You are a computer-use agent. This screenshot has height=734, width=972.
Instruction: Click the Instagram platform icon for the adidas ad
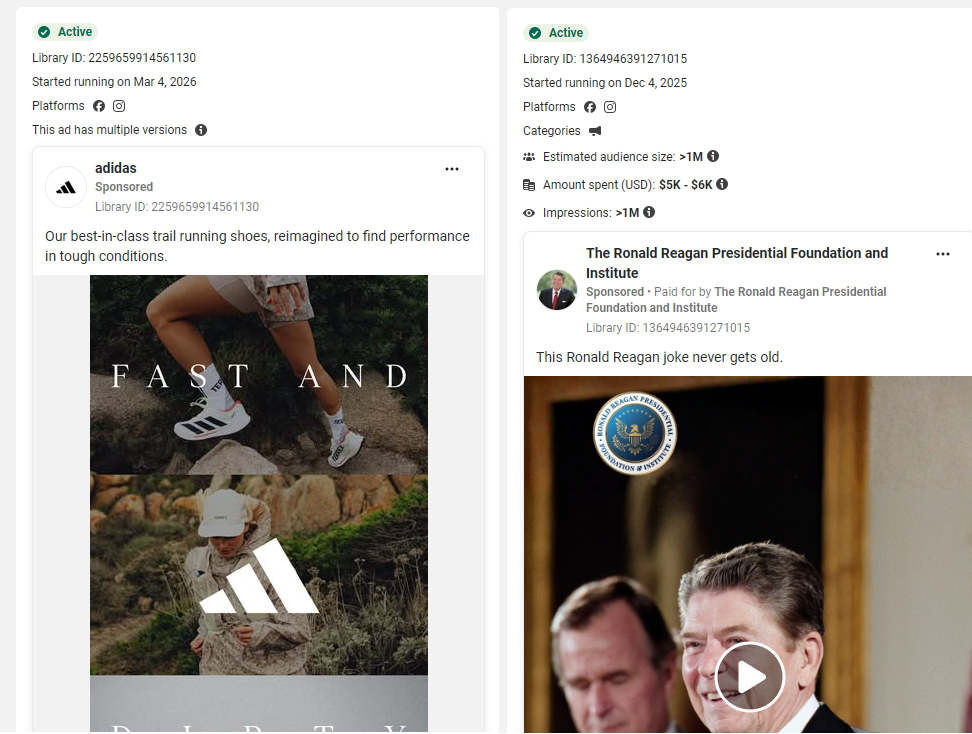tap(118, 106)
